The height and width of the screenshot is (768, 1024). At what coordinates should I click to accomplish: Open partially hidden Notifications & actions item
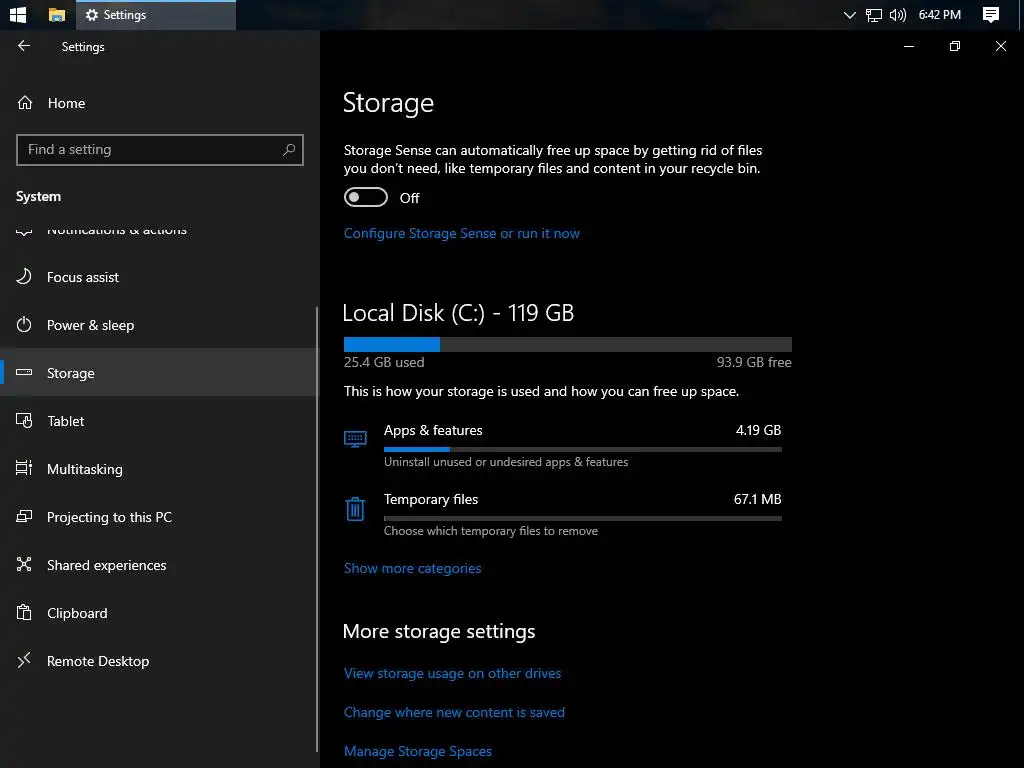pyautogui.click(x=159, y=232)
